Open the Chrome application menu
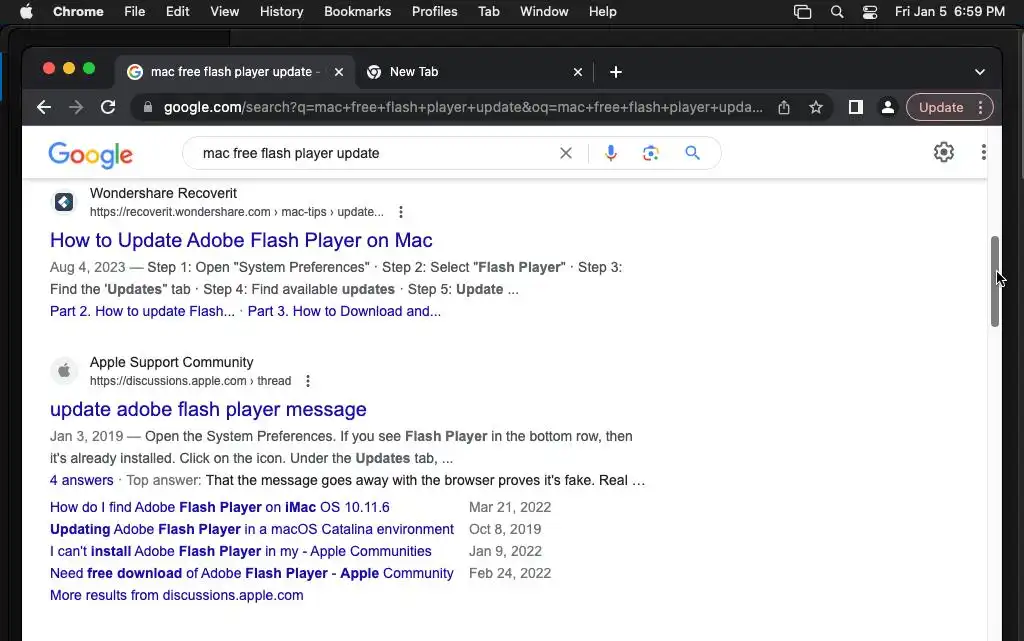1024x641 pixels. pos(78,12)
